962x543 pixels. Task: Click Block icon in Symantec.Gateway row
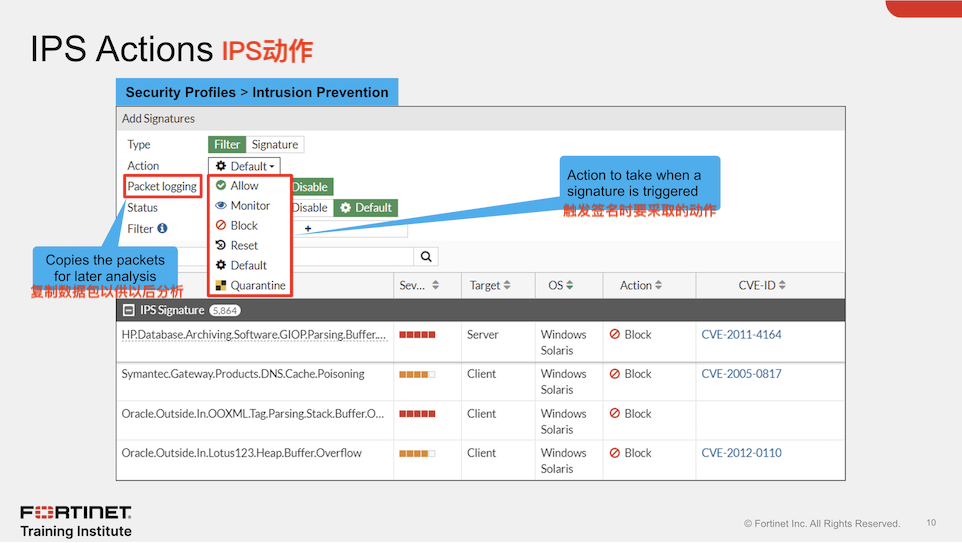(x=615, y=374)
